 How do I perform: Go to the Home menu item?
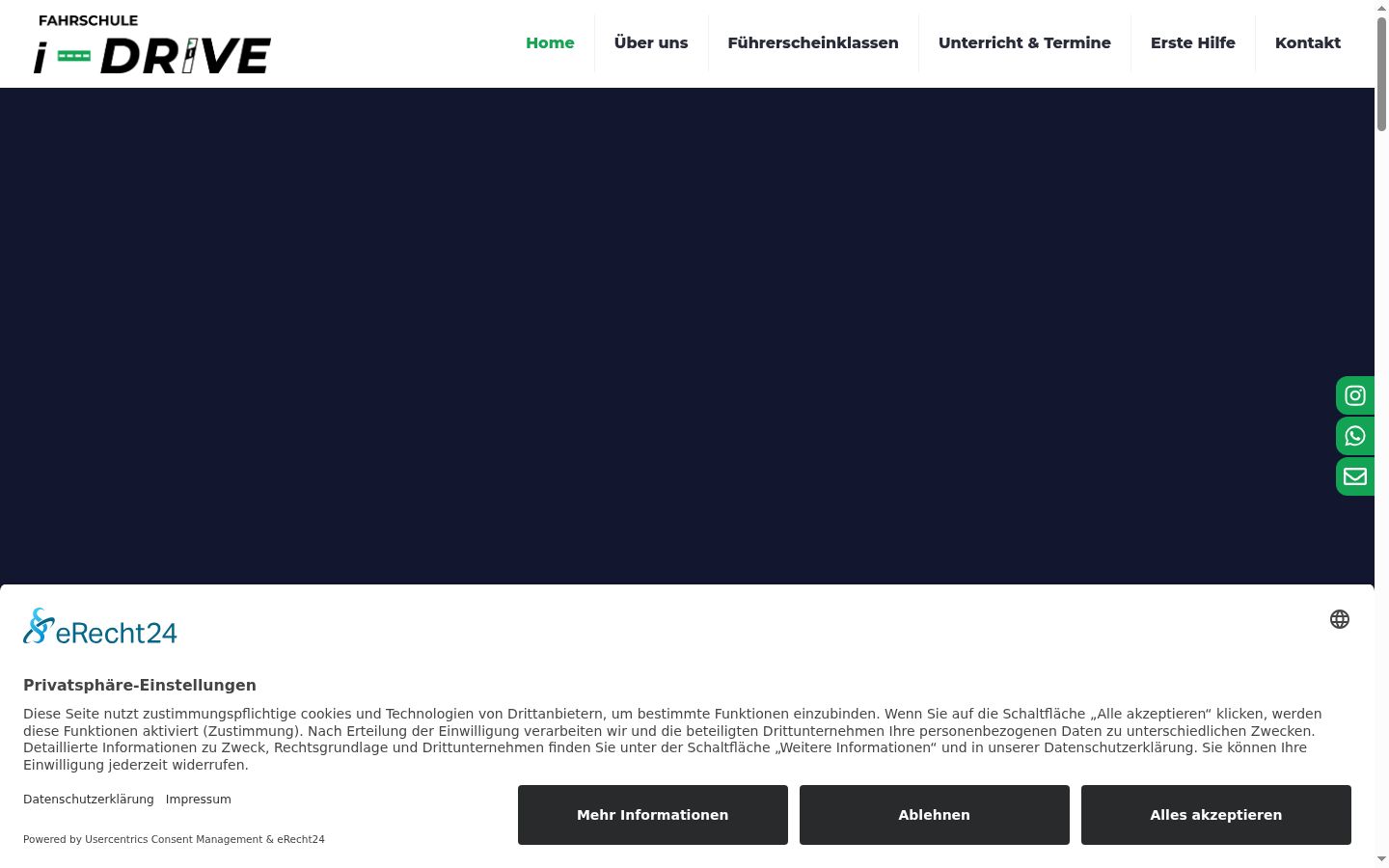click(x=550, y=43)
